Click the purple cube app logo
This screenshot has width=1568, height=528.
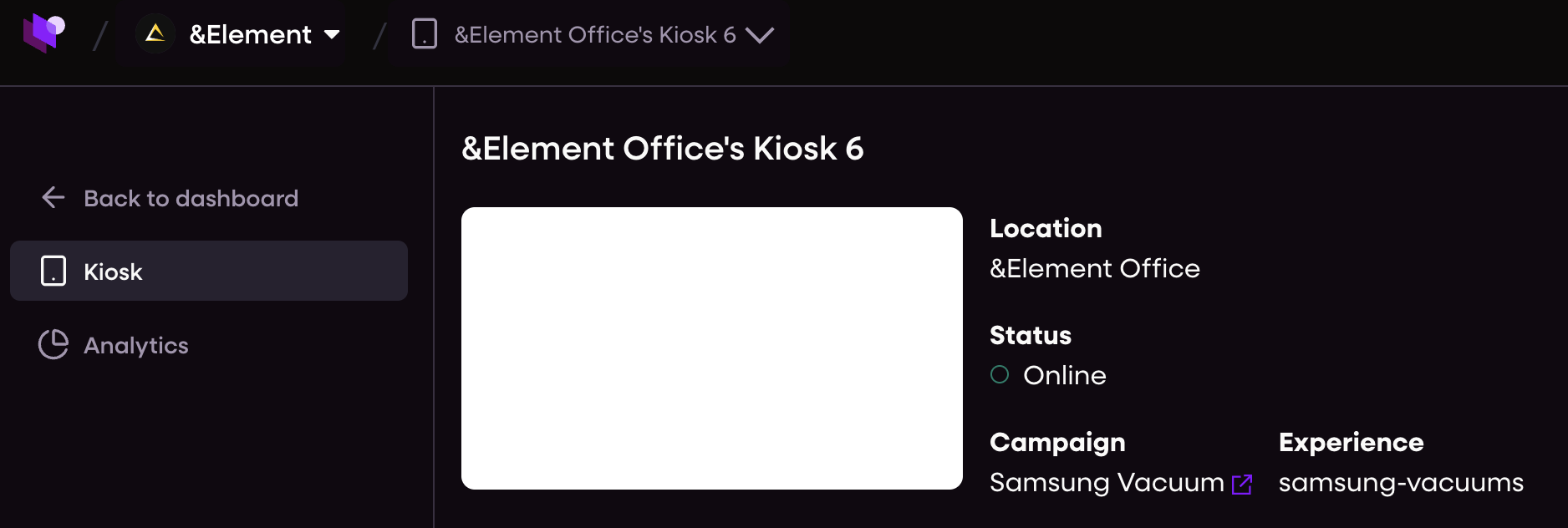click(x=43, y=33)
